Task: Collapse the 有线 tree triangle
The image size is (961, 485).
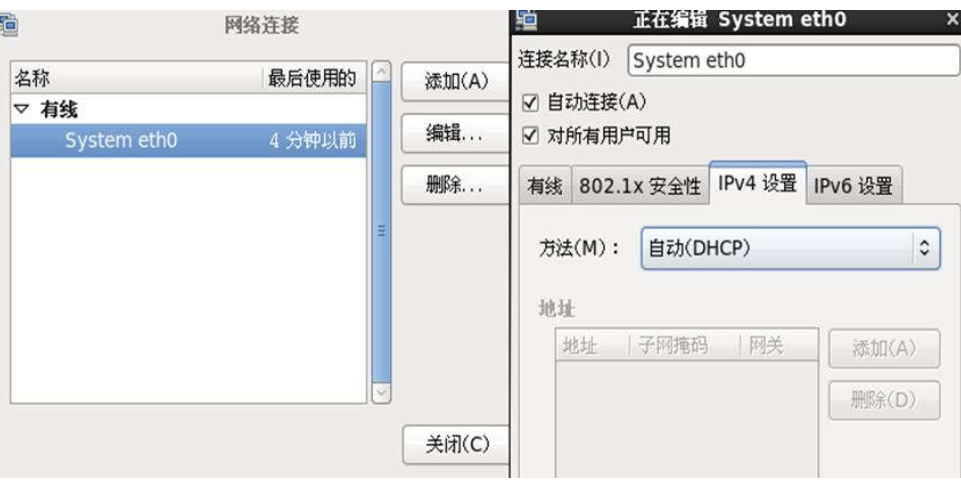Action: (21, 110)
